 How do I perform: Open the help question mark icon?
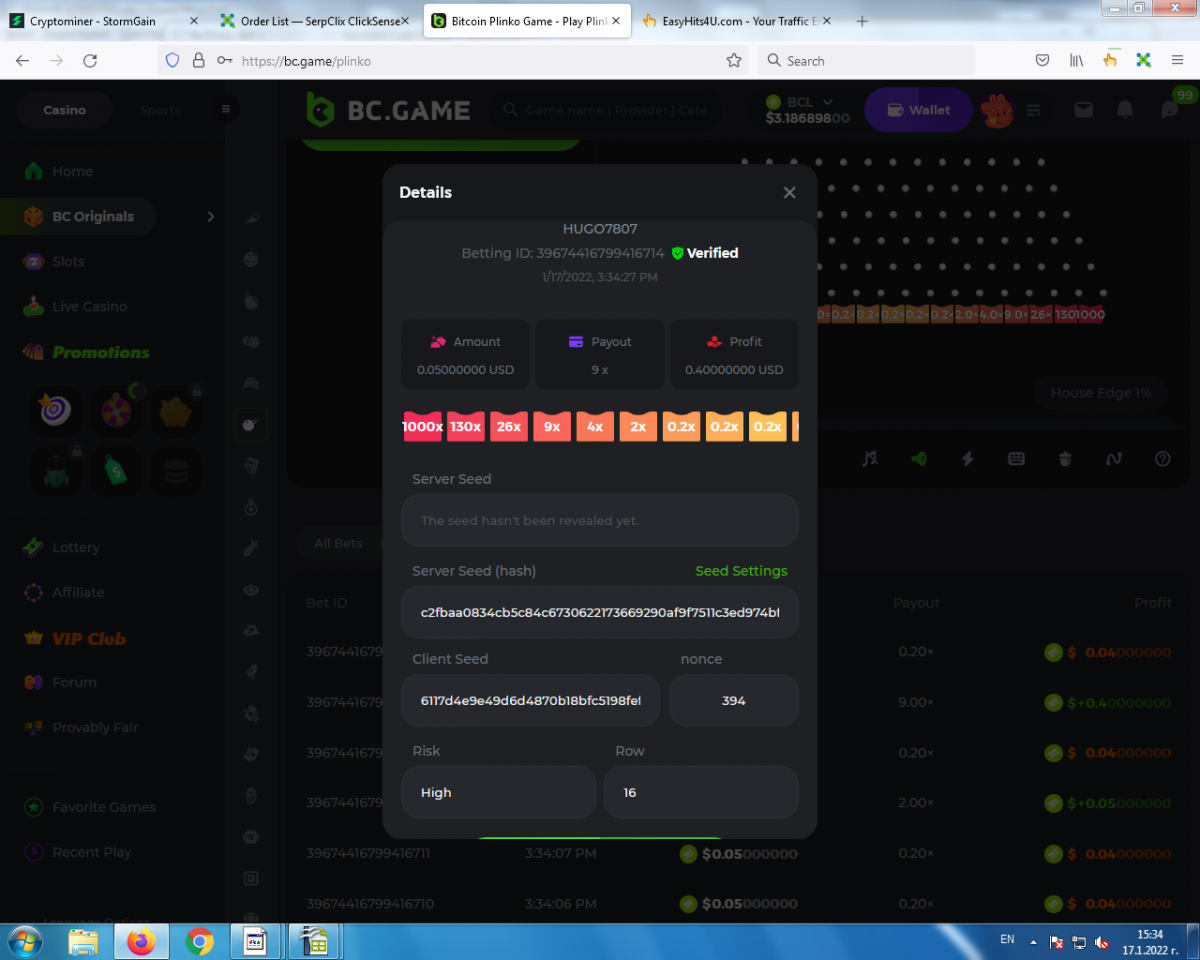coord(1162,458)
